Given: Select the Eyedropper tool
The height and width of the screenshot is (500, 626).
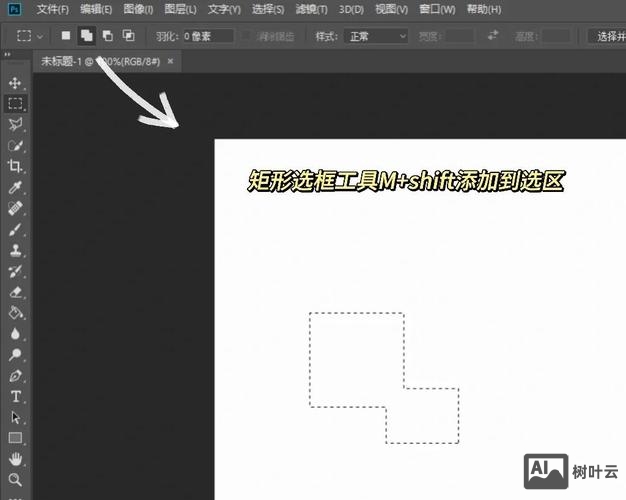Looking at the screenshot, I should coord(15,187).
